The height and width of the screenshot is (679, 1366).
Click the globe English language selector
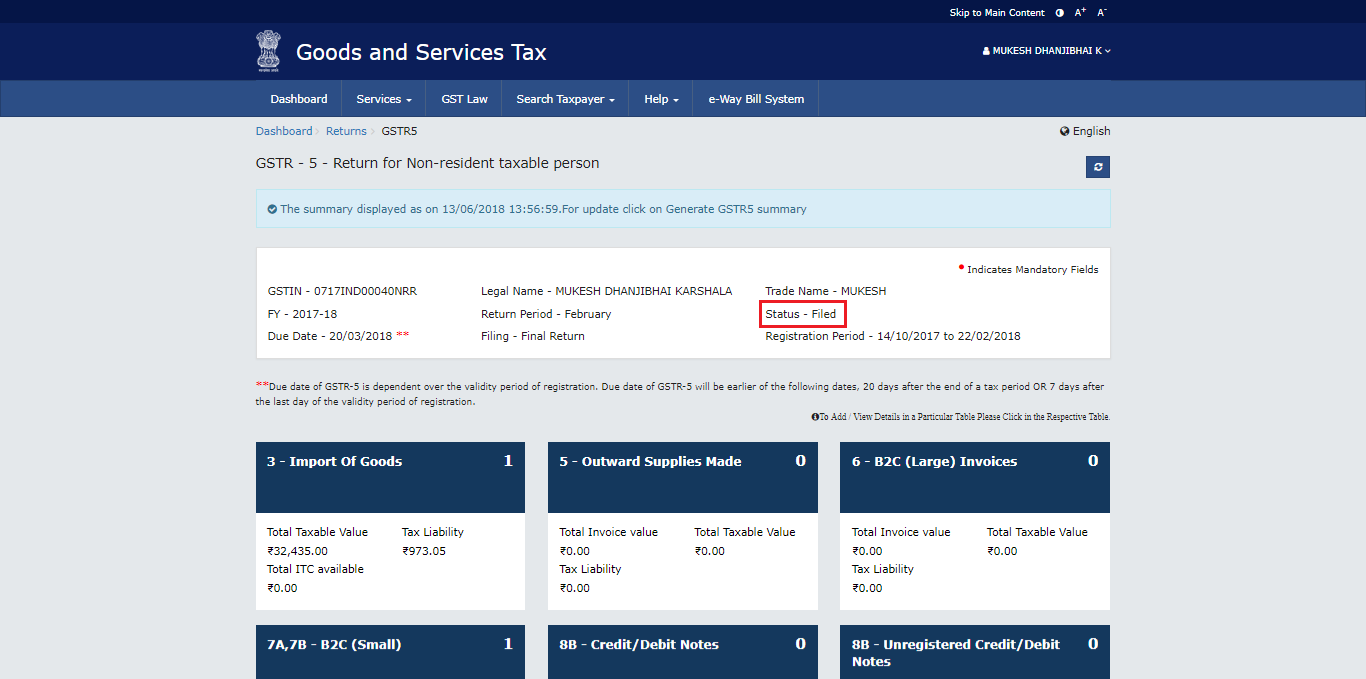tap(1085, 131)
